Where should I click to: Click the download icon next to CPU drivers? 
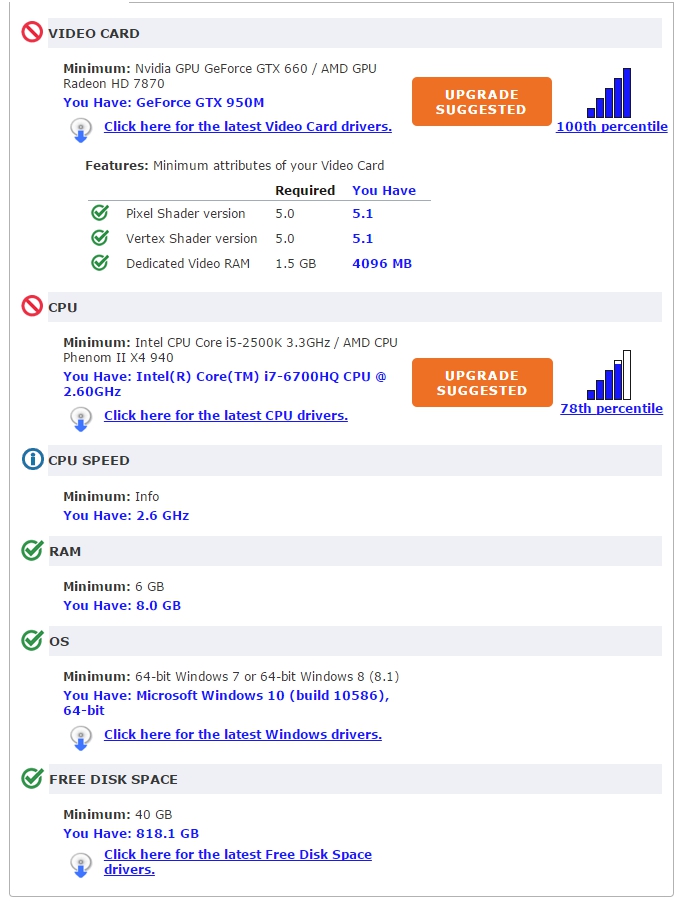[x=81, y=419]
